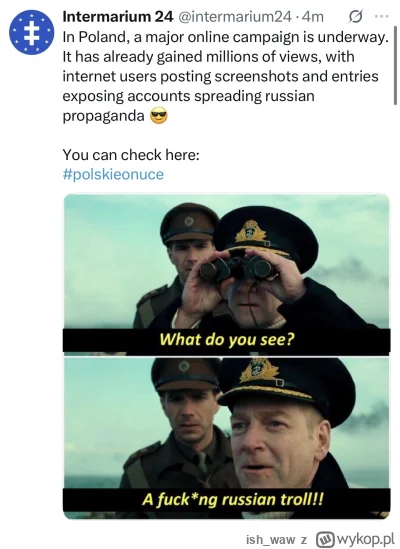Click the vertical scrollbar beside the post
Screen dimensions: 400x549
[395, 68]
